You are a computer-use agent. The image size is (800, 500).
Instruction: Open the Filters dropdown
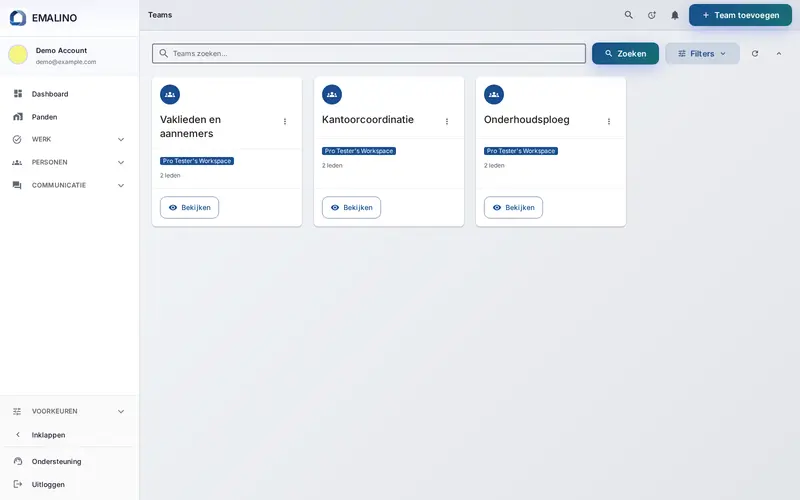tap(702, 54)
